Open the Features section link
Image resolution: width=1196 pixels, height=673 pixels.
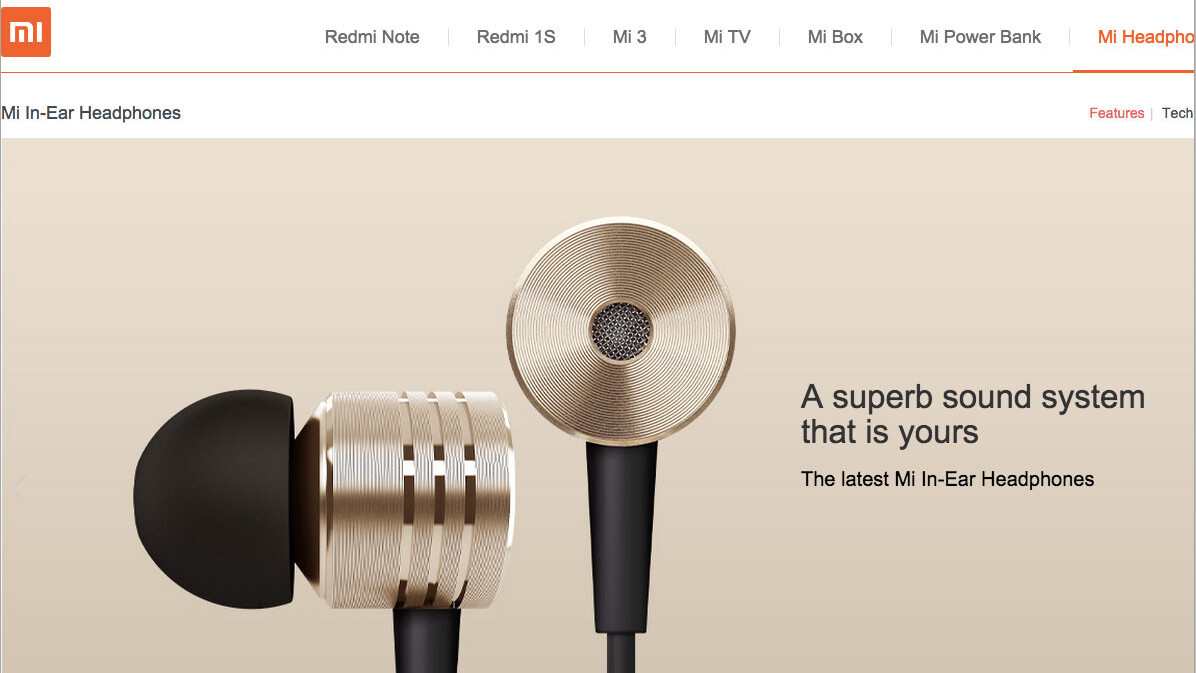[x=1116, y=113]
